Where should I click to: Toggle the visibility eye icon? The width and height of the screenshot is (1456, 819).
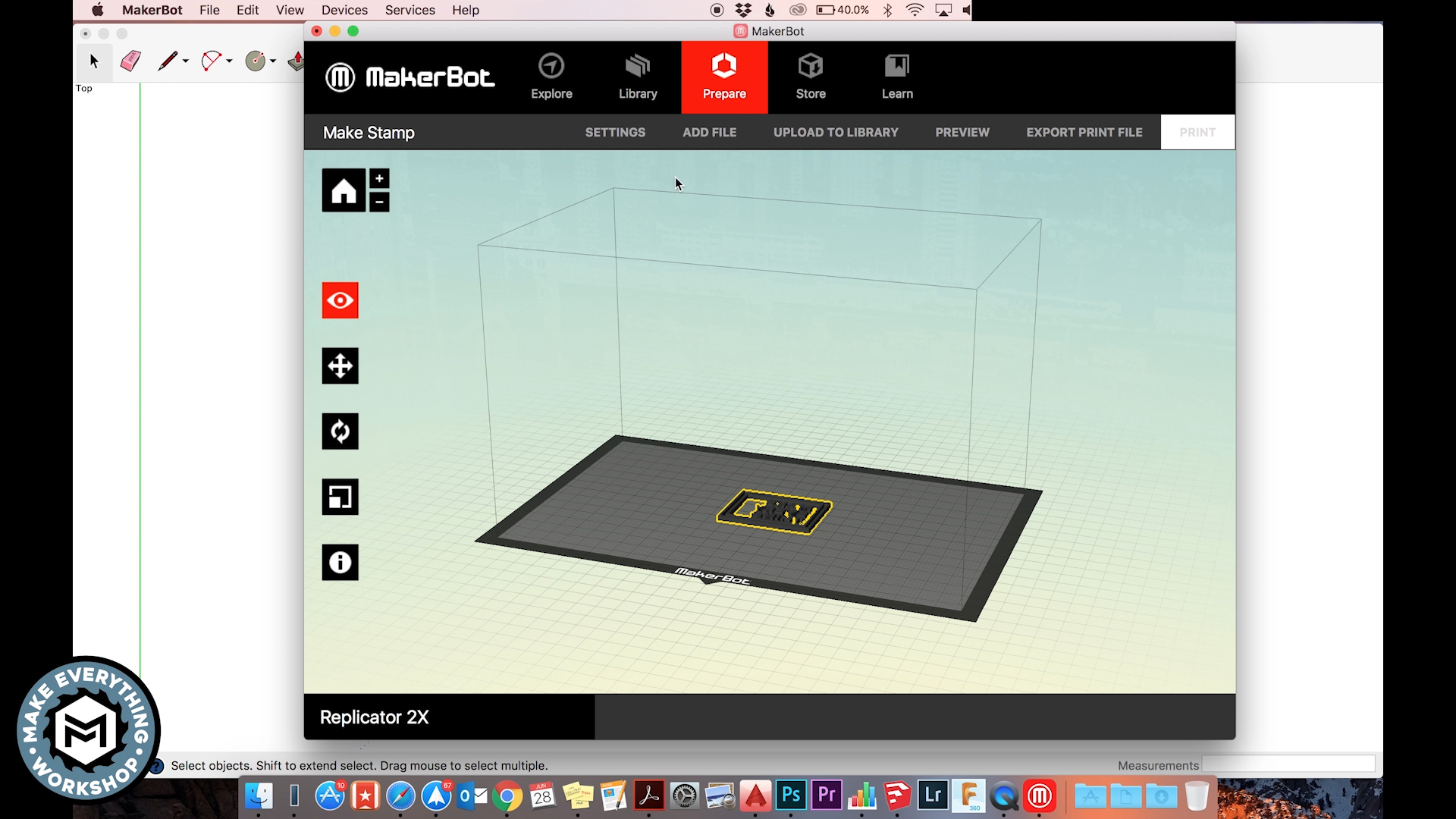pyautogui.click(x=340, y=301)
